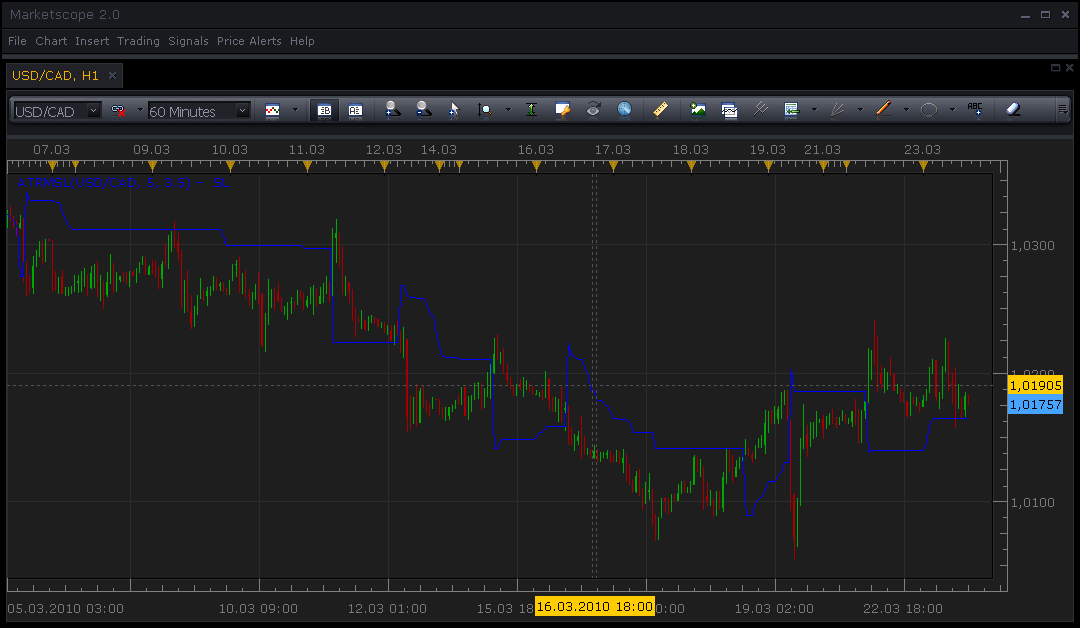Zoom in with the magnifier plus icon

coord(392,109)
